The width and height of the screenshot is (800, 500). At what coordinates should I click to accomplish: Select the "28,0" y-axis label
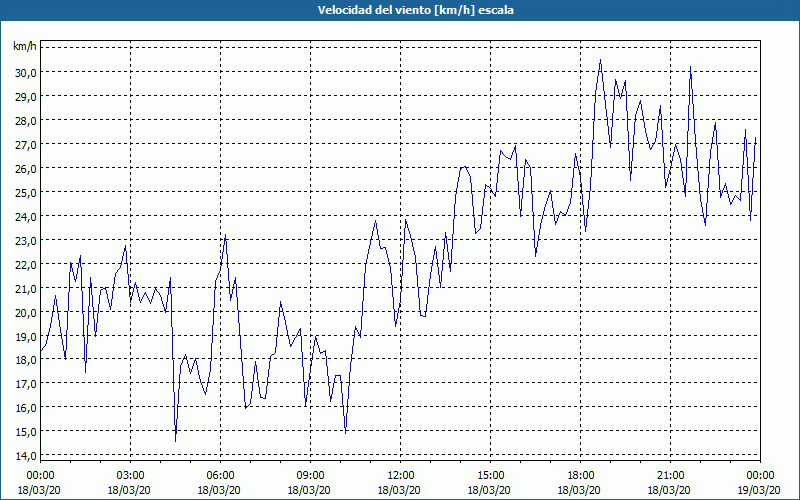(x=26, y=120)
